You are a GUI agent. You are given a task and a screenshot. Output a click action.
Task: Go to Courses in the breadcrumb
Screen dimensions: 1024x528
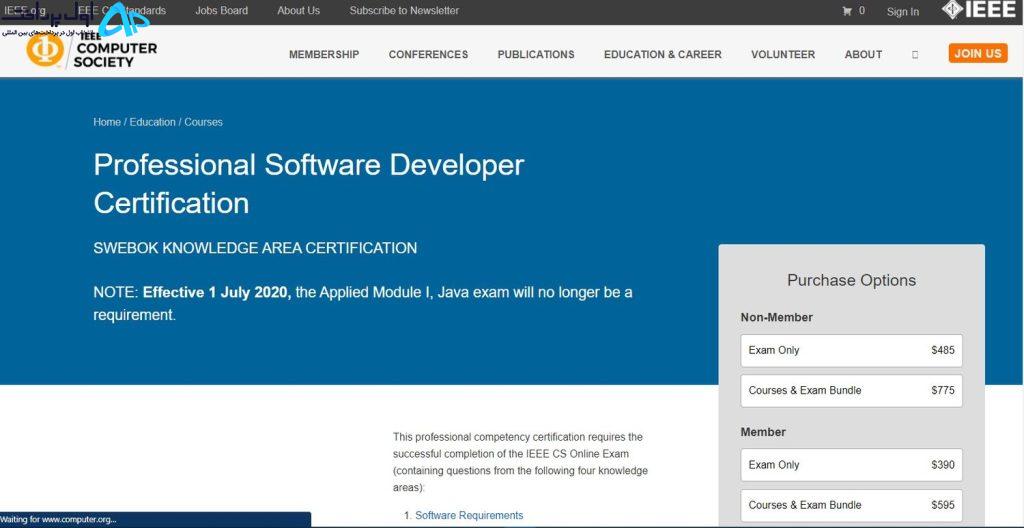pos(204,122)
